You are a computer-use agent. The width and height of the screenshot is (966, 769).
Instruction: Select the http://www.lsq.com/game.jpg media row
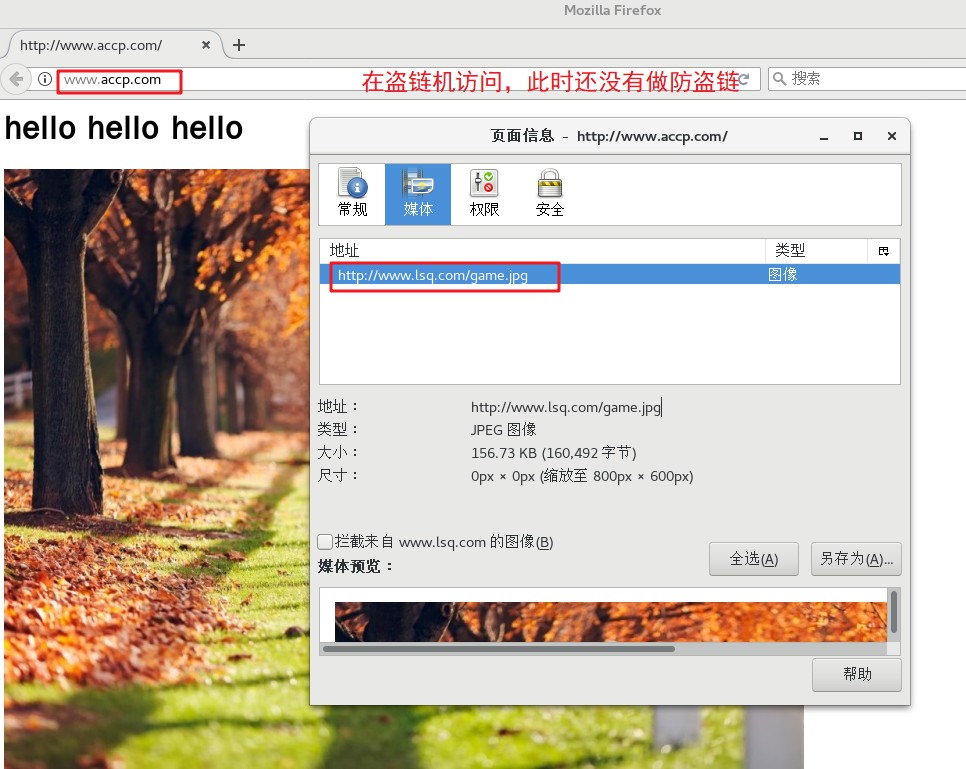pos(610,275)
